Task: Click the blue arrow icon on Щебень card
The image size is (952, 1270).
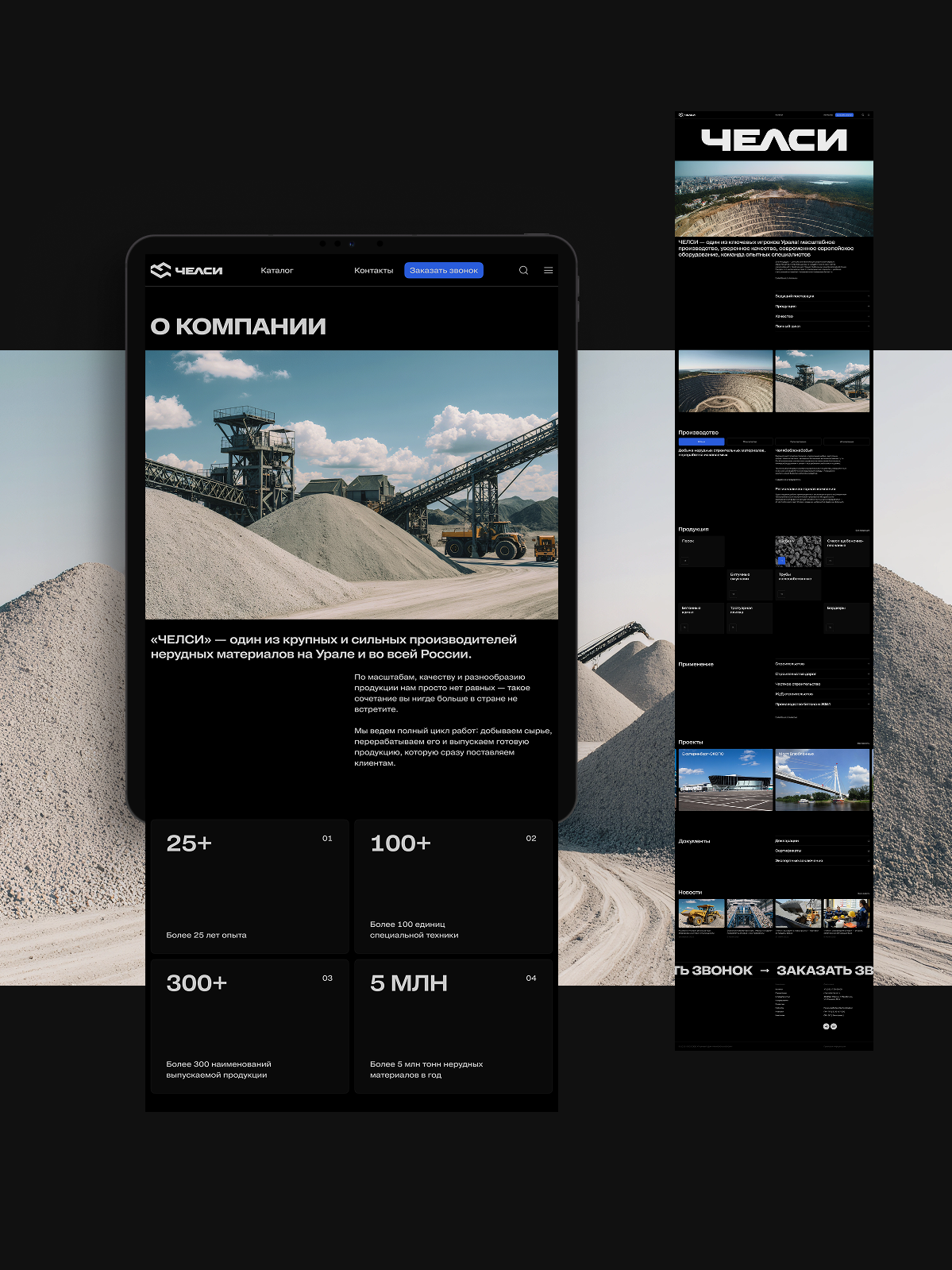Action: click(x=781, y=561)
